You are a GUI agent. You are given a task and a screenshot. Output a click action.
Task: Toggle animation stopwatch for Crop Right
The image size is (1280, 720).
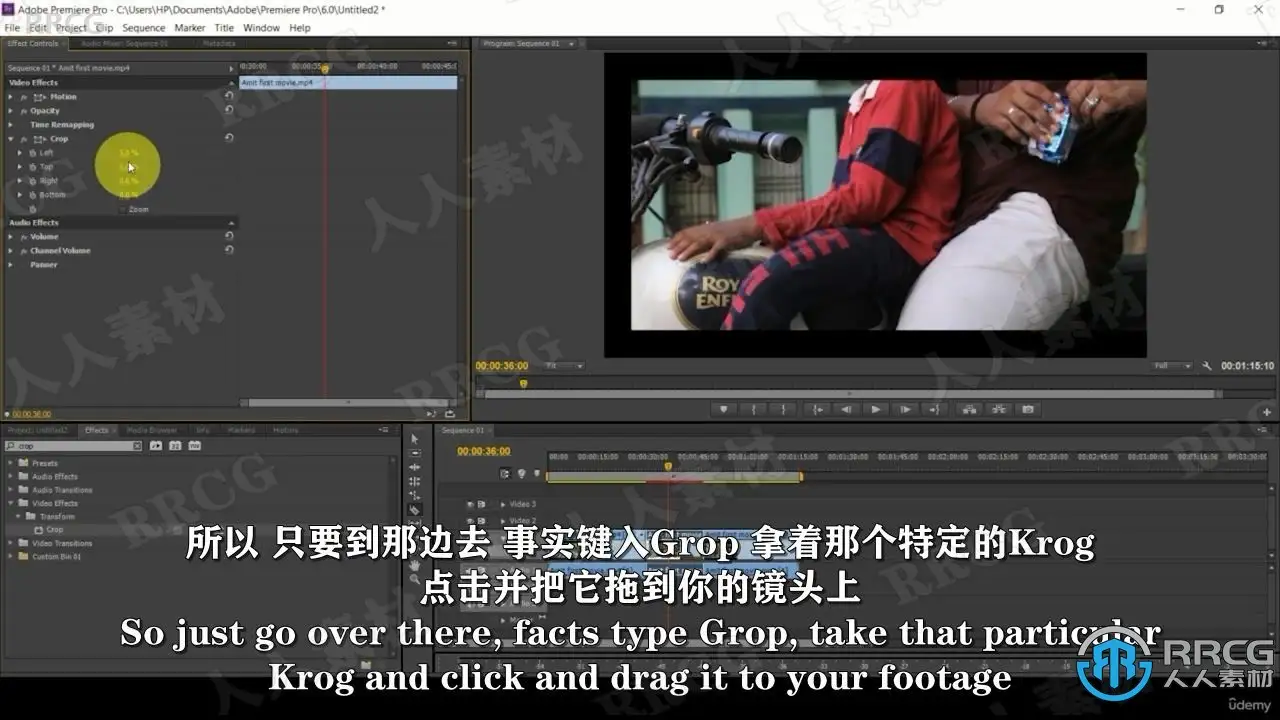coord(32,181)
